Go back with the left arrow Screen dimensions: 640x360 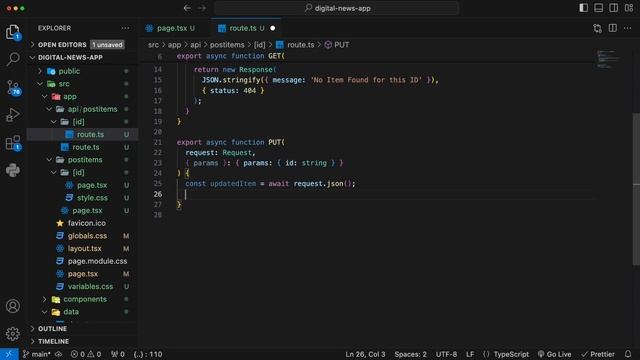tap(187, 8)
